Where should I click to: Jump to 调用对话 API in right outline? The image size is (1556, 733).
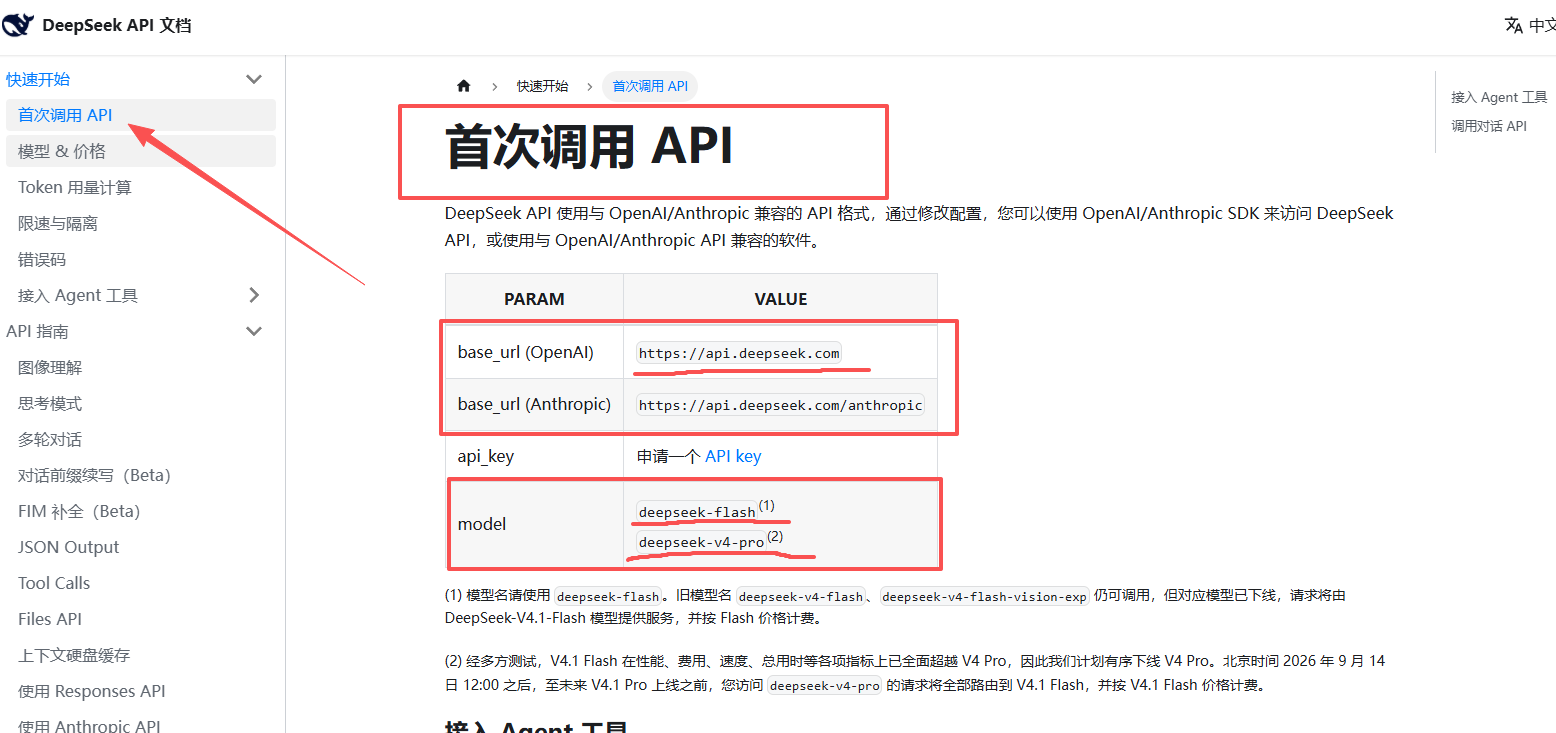[1489, 126]
